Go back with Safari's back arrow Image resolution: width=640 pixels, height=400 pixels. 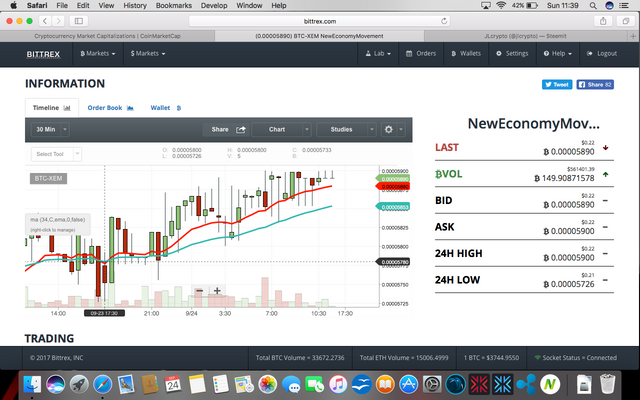click(45, 21)
